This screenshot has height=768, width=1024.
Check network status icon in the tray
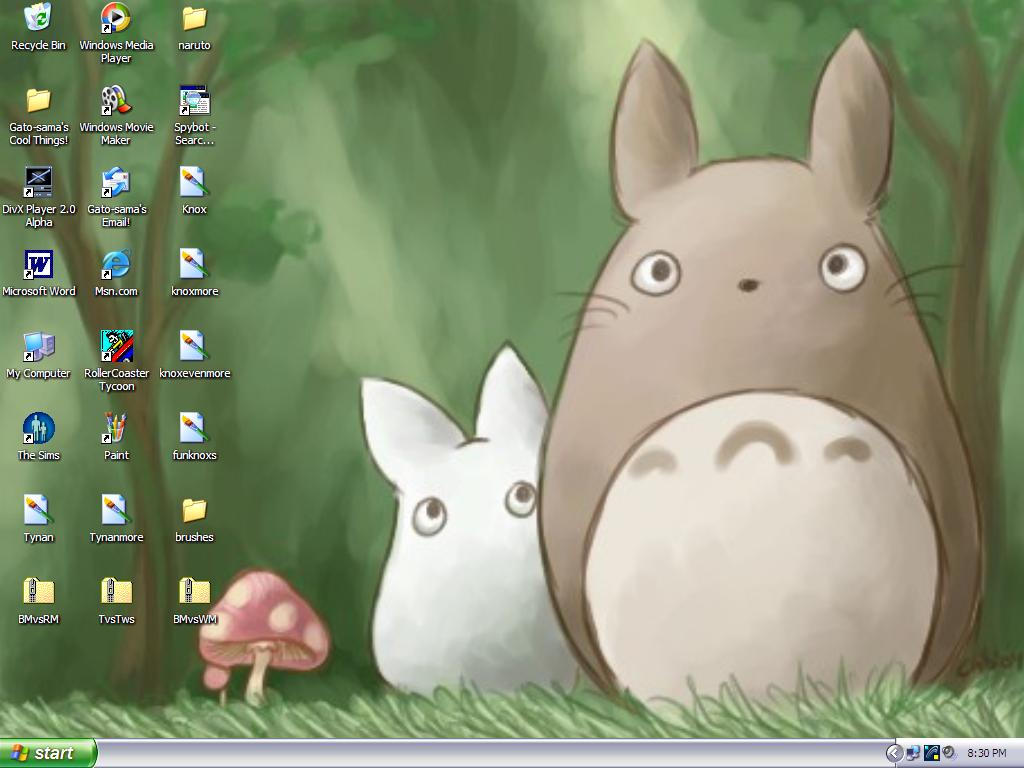[912, 752]
